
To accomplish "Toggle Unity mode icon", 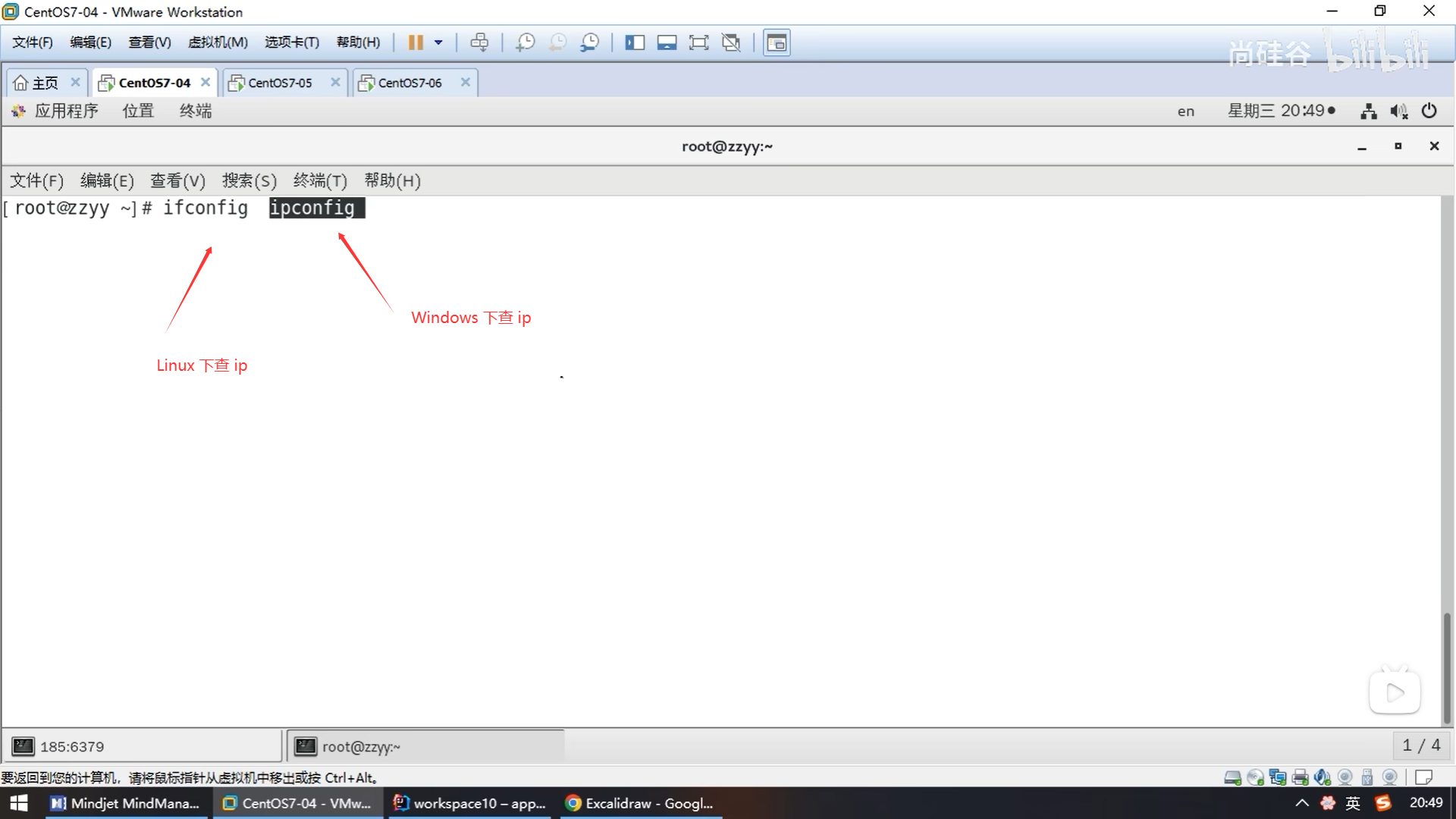I will point(731,42).
